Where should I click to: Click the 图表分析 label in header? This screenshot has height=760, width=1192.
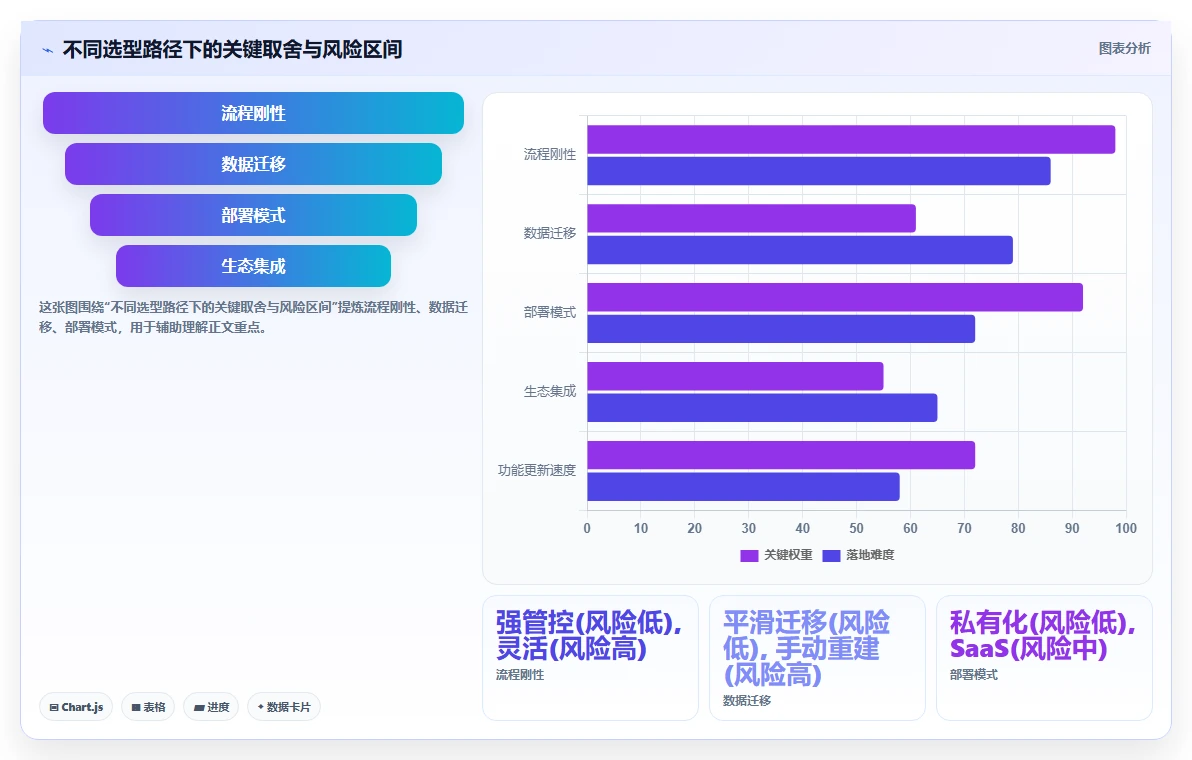[x=1124, y=49]
